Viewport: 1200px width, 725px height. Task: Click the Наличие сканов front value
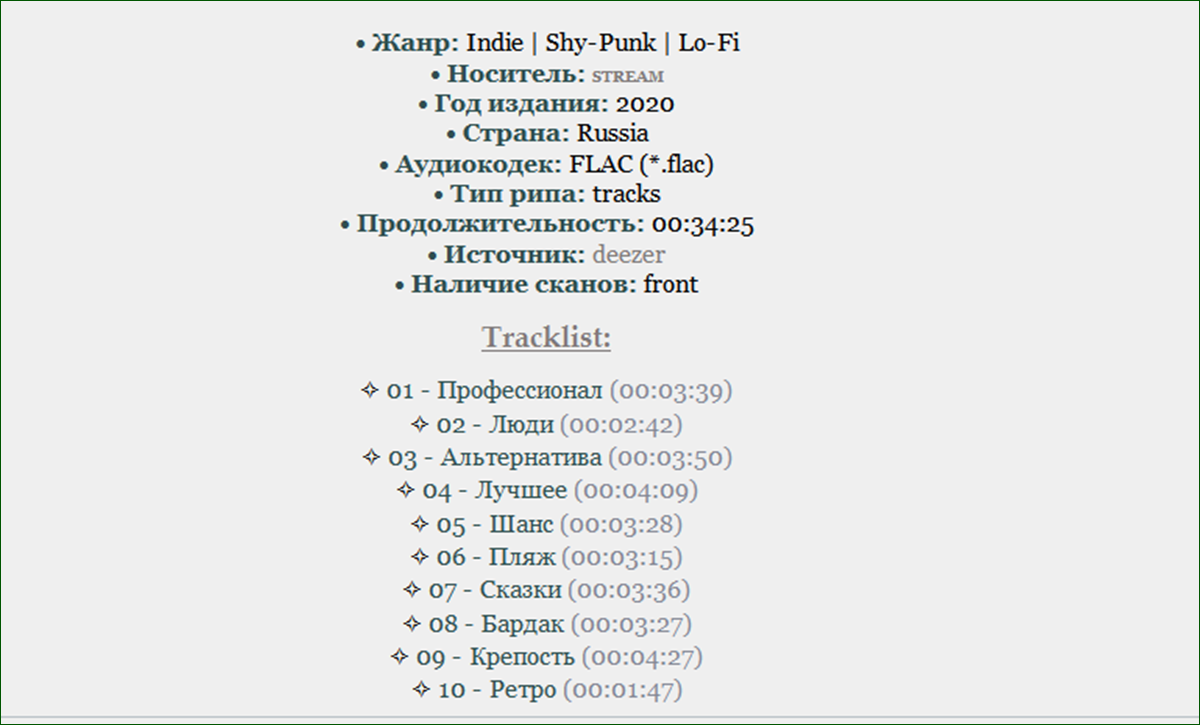pyautogui.click(x=671, y=284)
